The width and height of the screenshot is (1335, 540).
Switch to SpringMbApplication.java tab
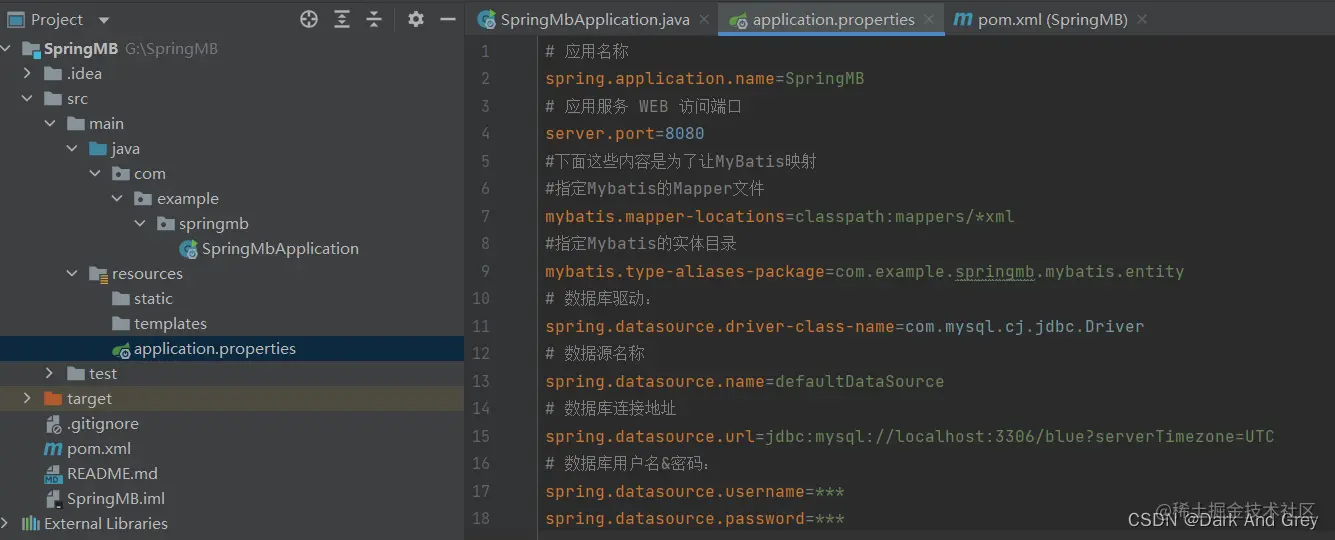(595, 19)
